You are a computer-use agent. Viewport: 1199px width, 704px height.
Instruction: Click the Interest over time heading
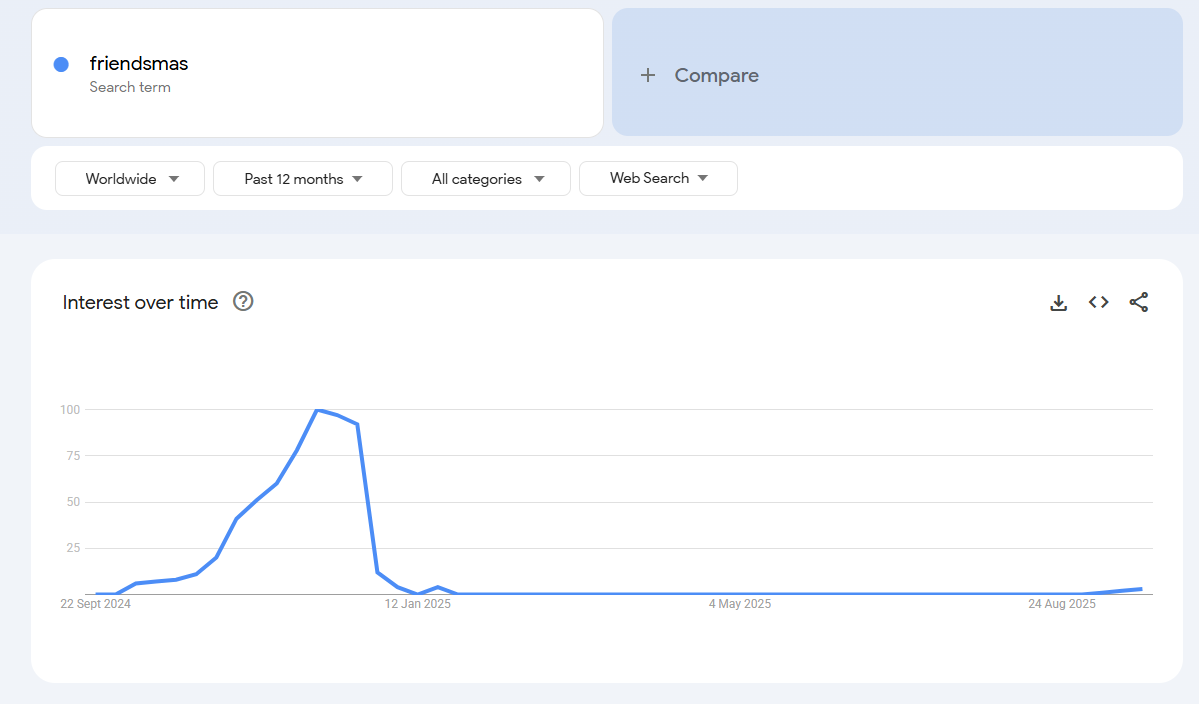coord(140,303)
